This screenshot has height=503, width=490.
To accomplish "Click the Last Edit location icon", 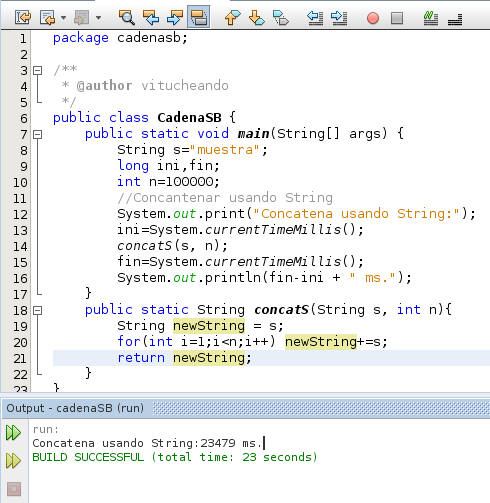I will click(23, 17).
